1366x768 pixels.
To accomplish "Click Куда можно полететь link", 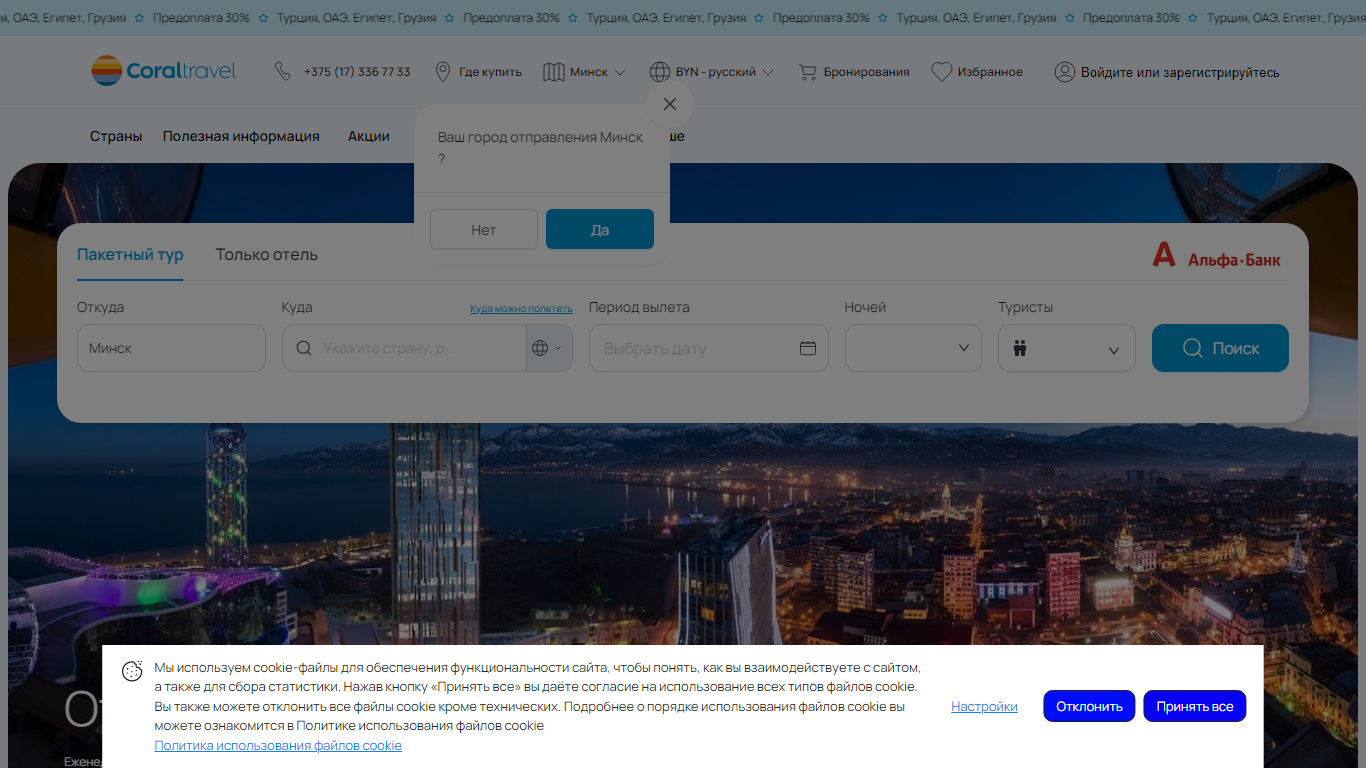I will click(521, 308).
